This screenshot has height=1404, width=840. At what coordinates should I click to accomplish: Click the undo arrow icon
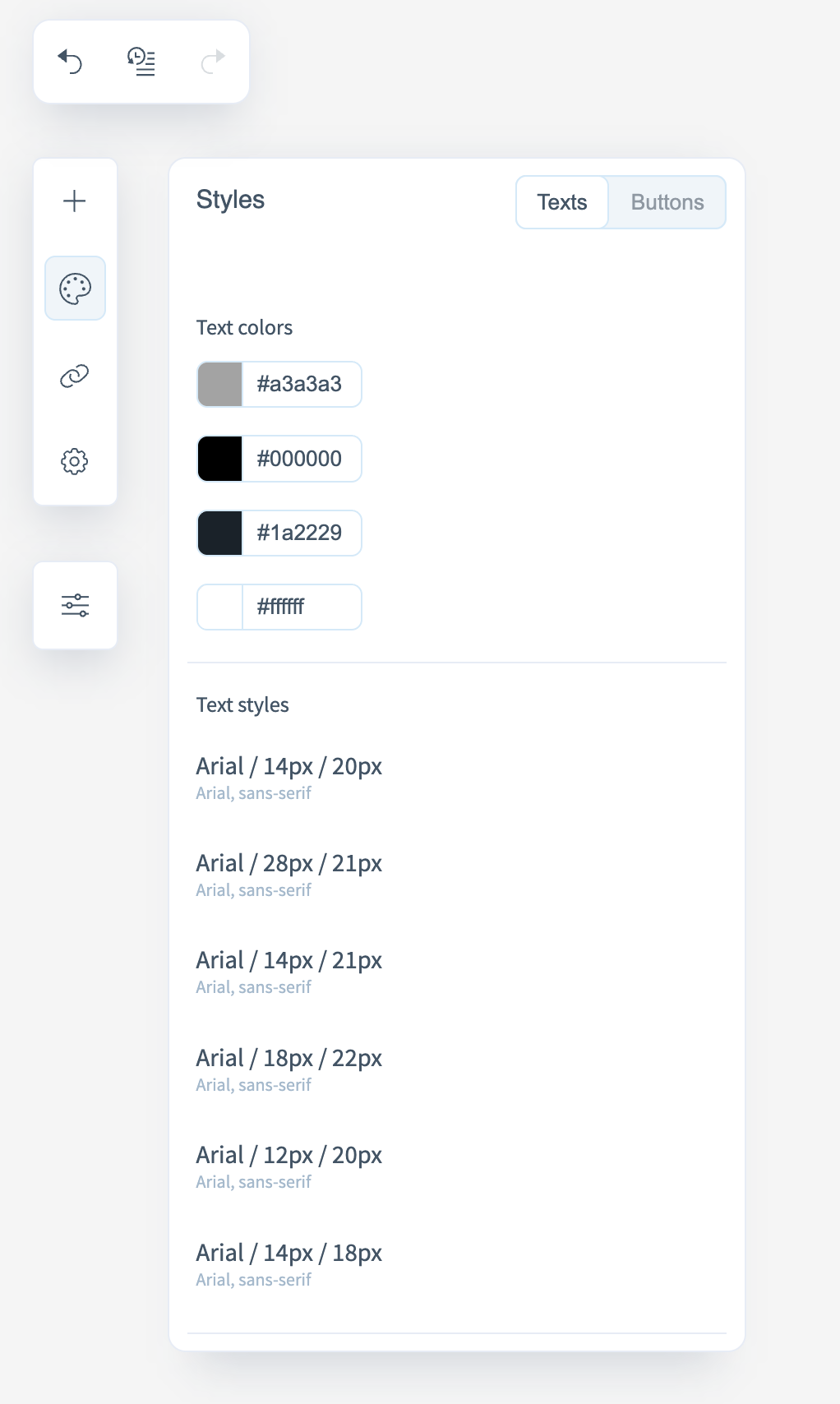click(71, 62)
